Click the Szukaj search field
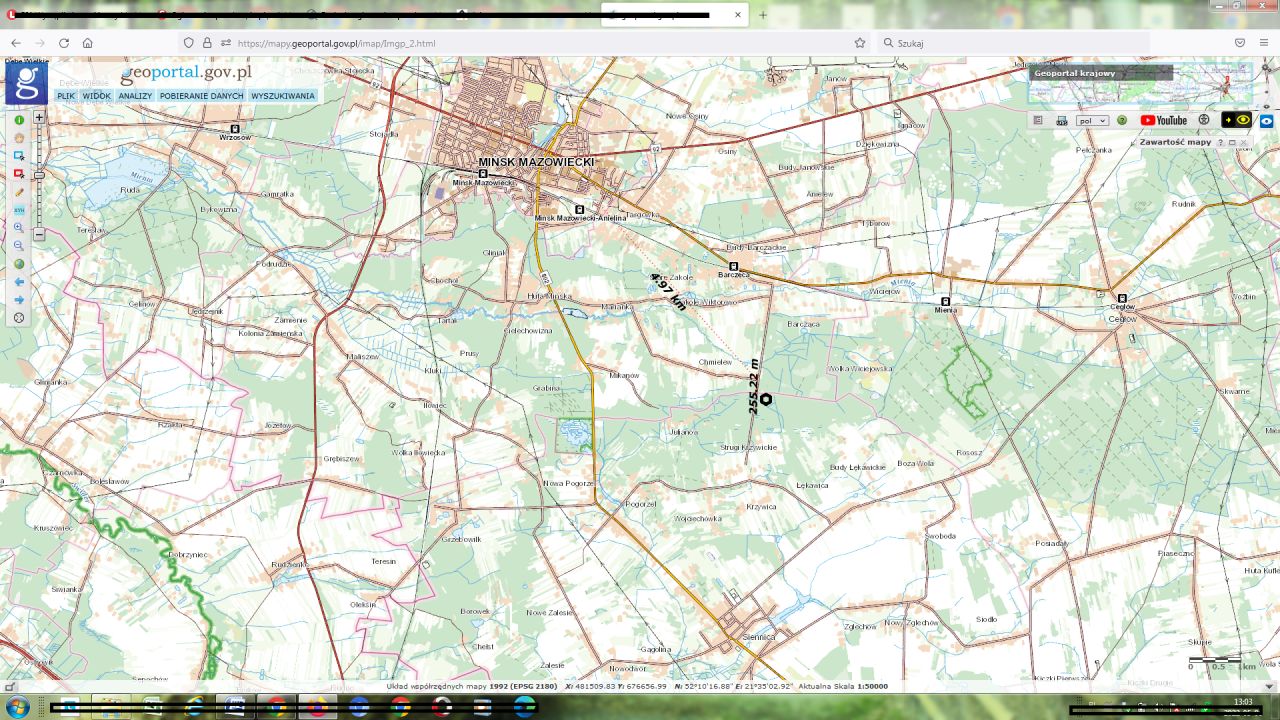Image resolution: width=1280 pixels, height=720 pixels. [x=1013, y=43]
